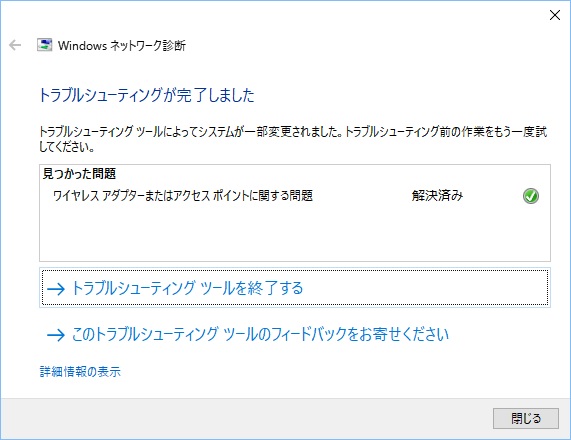Click the green checkmark resolved icon

[531, 196]
